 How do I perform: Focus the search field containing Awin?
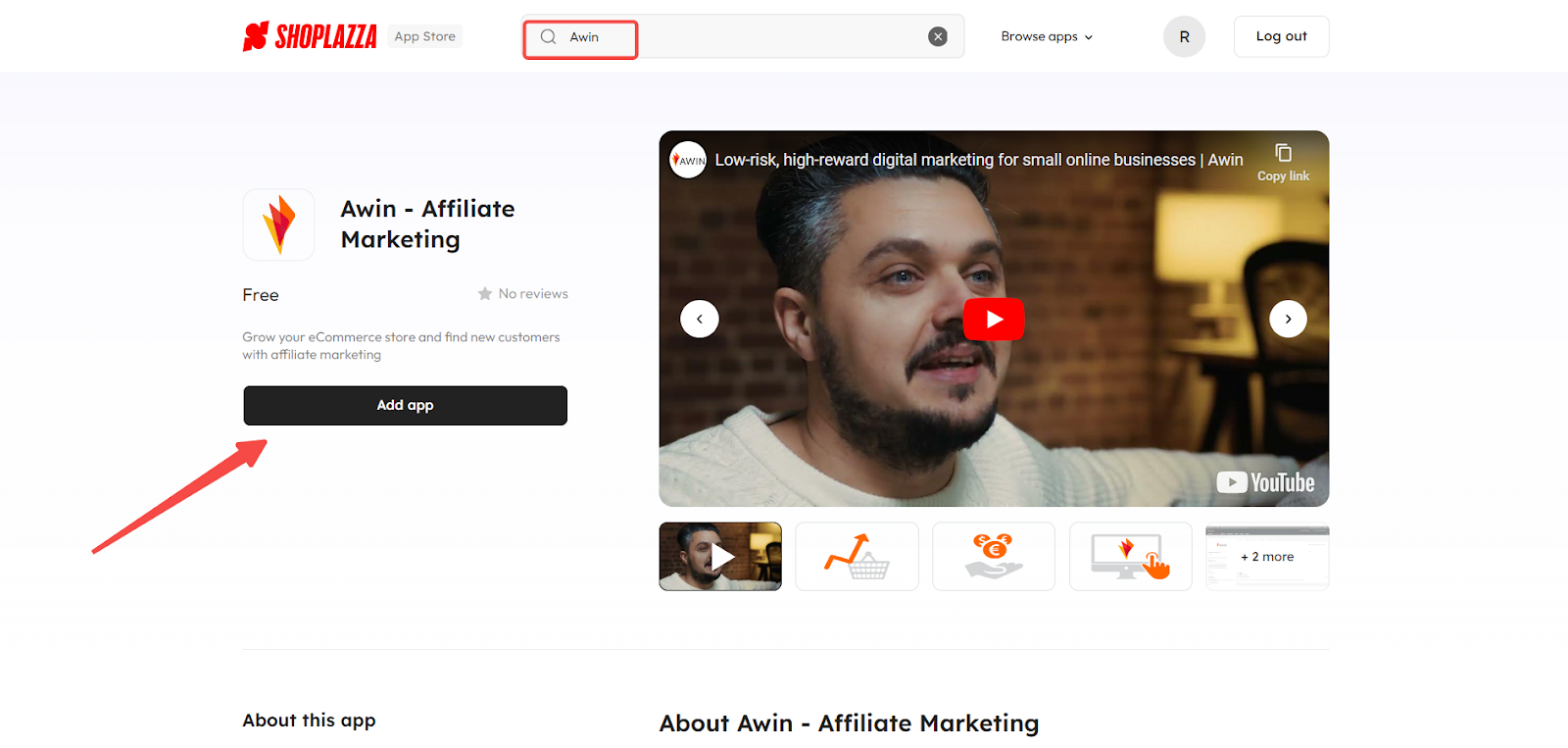point(743,36)
